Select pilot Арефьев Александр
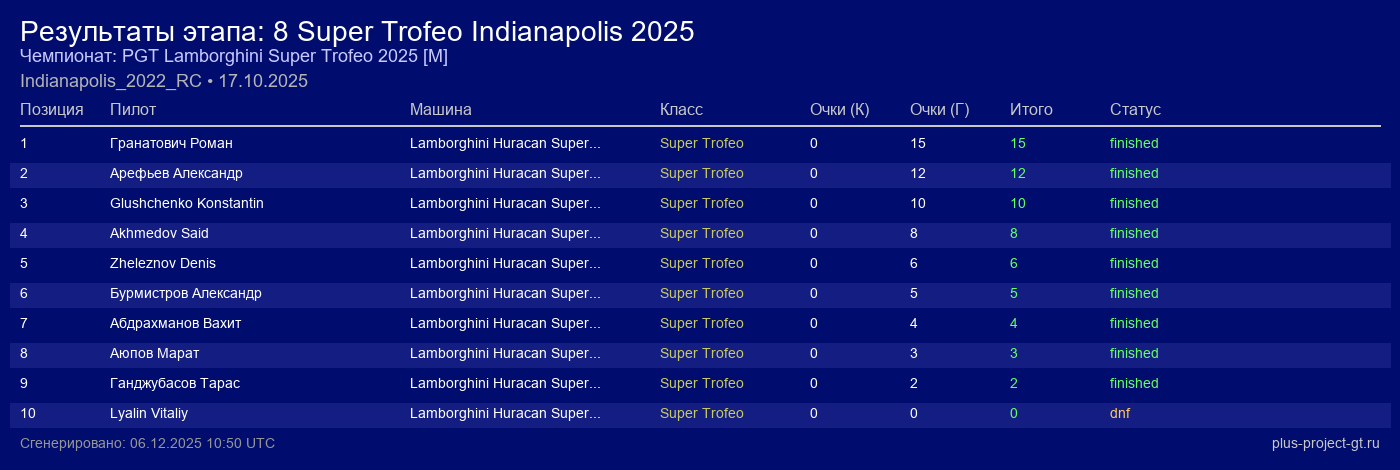 [x=176, y=173]
